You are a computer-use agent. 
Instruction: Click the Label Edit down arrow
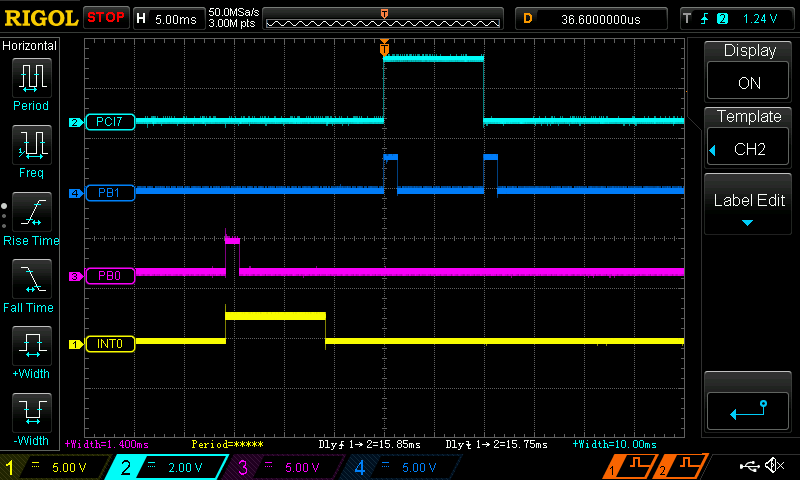pos(747,223)
